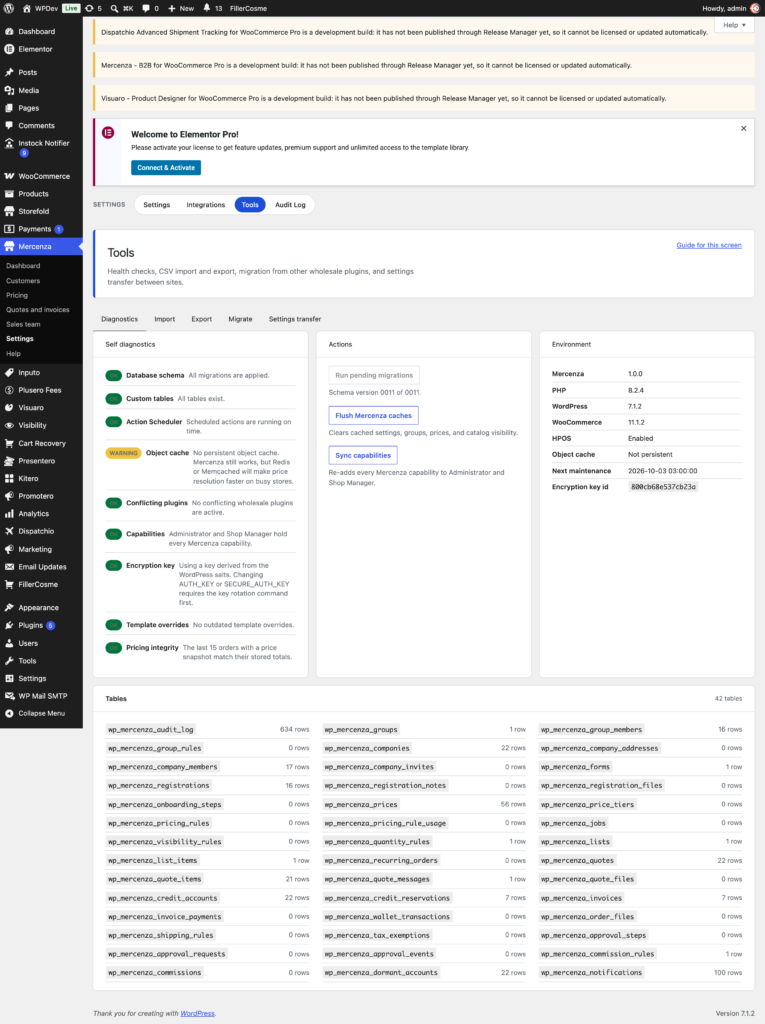This screenshot has width=765, height=1024.
Task: Open Email Updates menu item
Action: coord(41,567)
